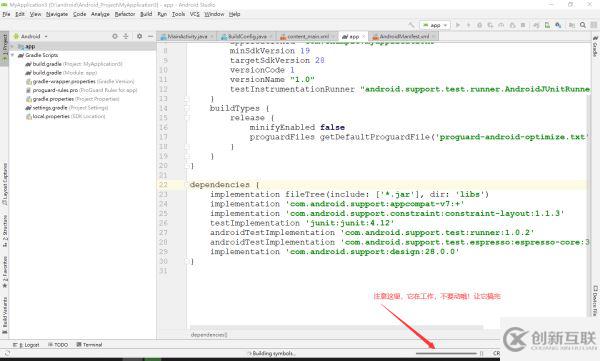Open the SDK Manager download icon
This screenshot has height=361, width=600.
[558, 25]
